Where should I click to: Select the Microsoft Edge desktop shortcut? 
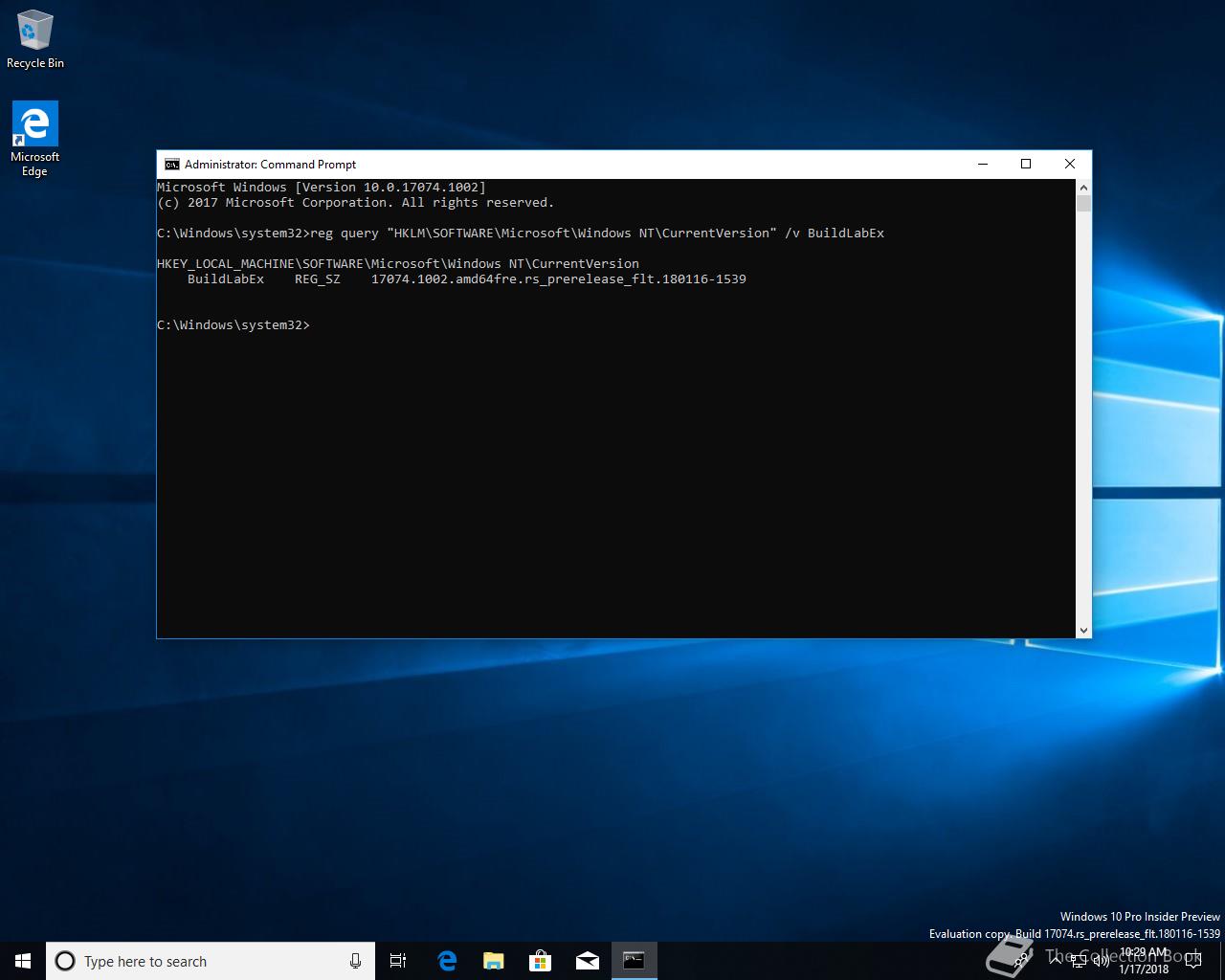pos(35,140)
